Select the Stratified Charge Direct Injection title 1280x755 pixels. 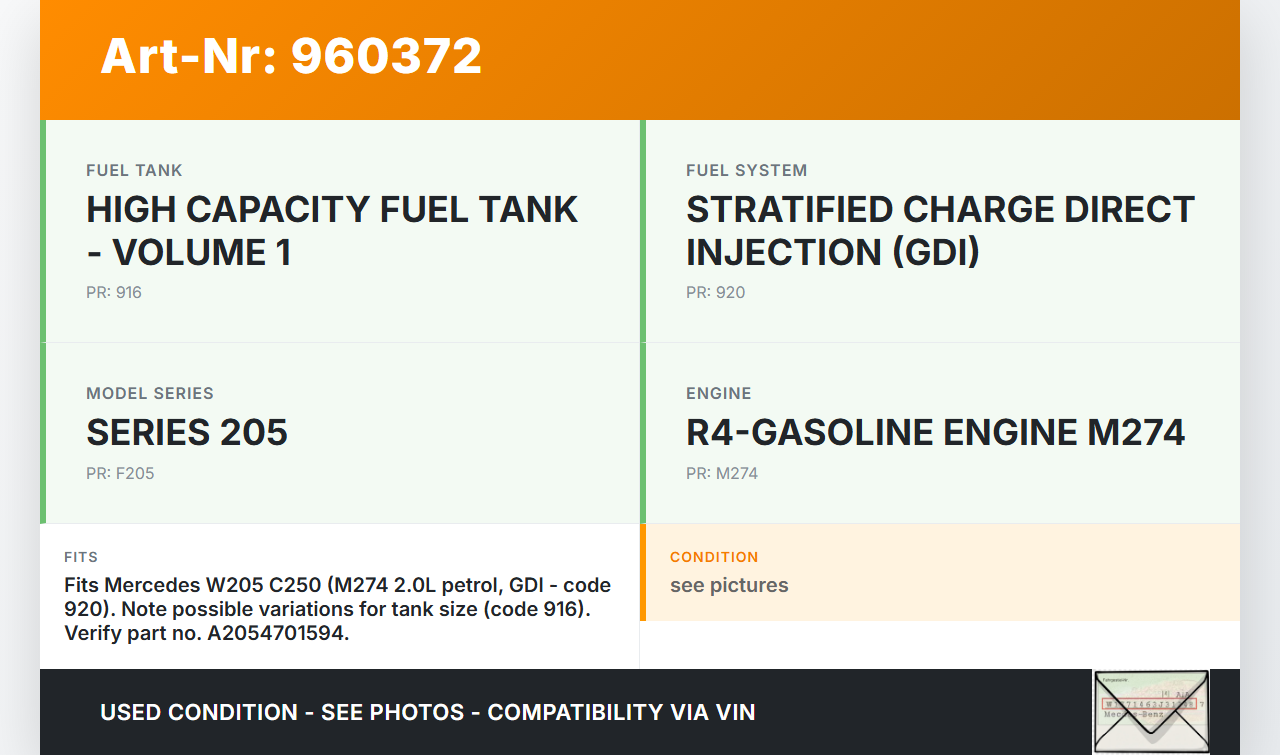940,230
